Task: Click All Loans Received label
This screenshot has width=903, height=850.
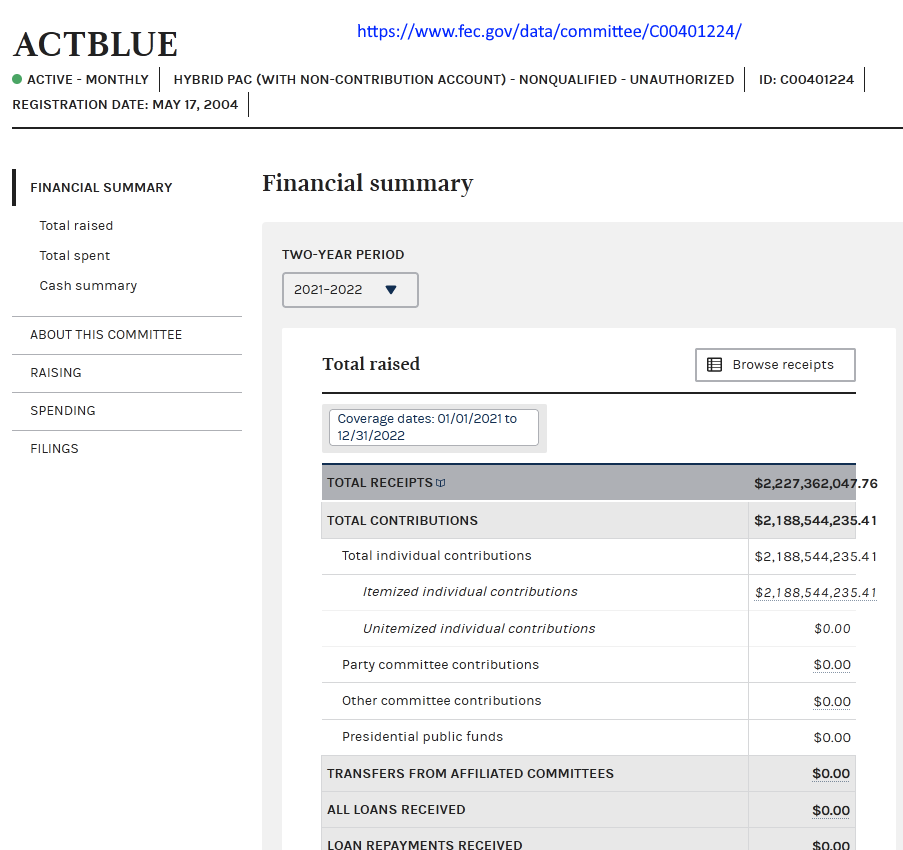Action: pos(396,810)
